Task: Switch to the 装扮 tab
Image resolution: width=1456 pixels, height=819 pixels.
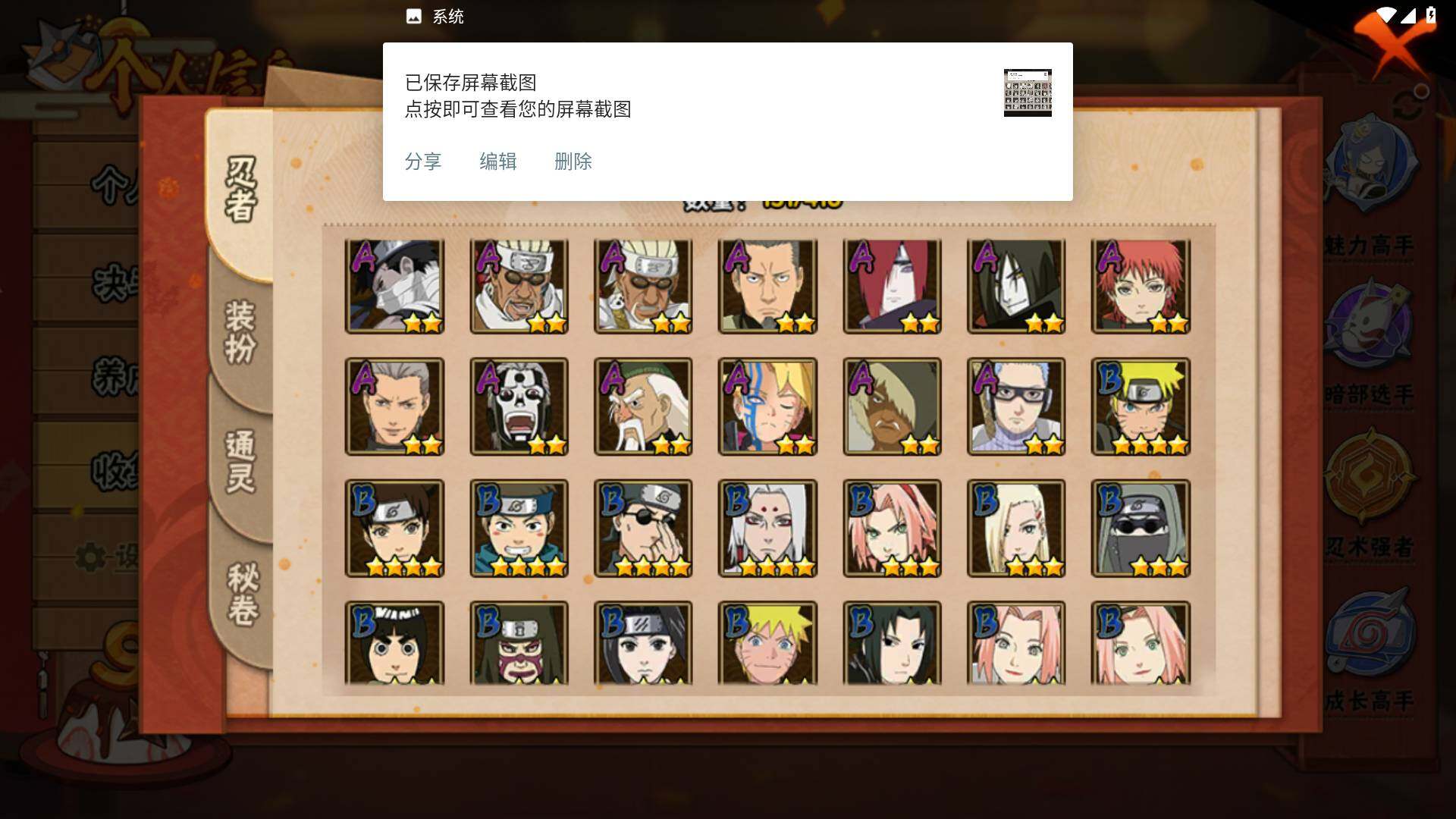Action: point(240,331)
